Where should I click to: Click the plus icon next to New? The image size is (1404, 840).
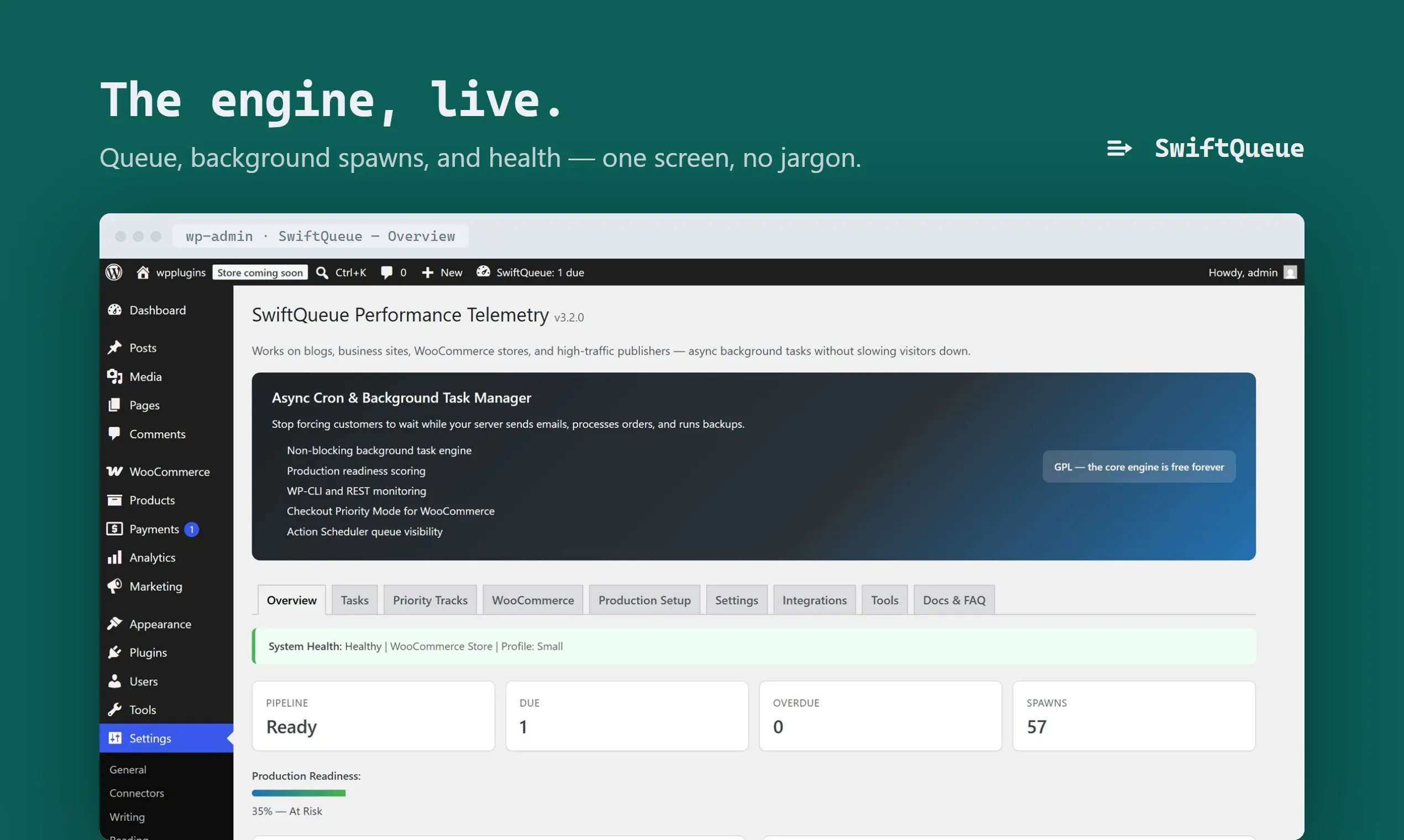(427, 273)
